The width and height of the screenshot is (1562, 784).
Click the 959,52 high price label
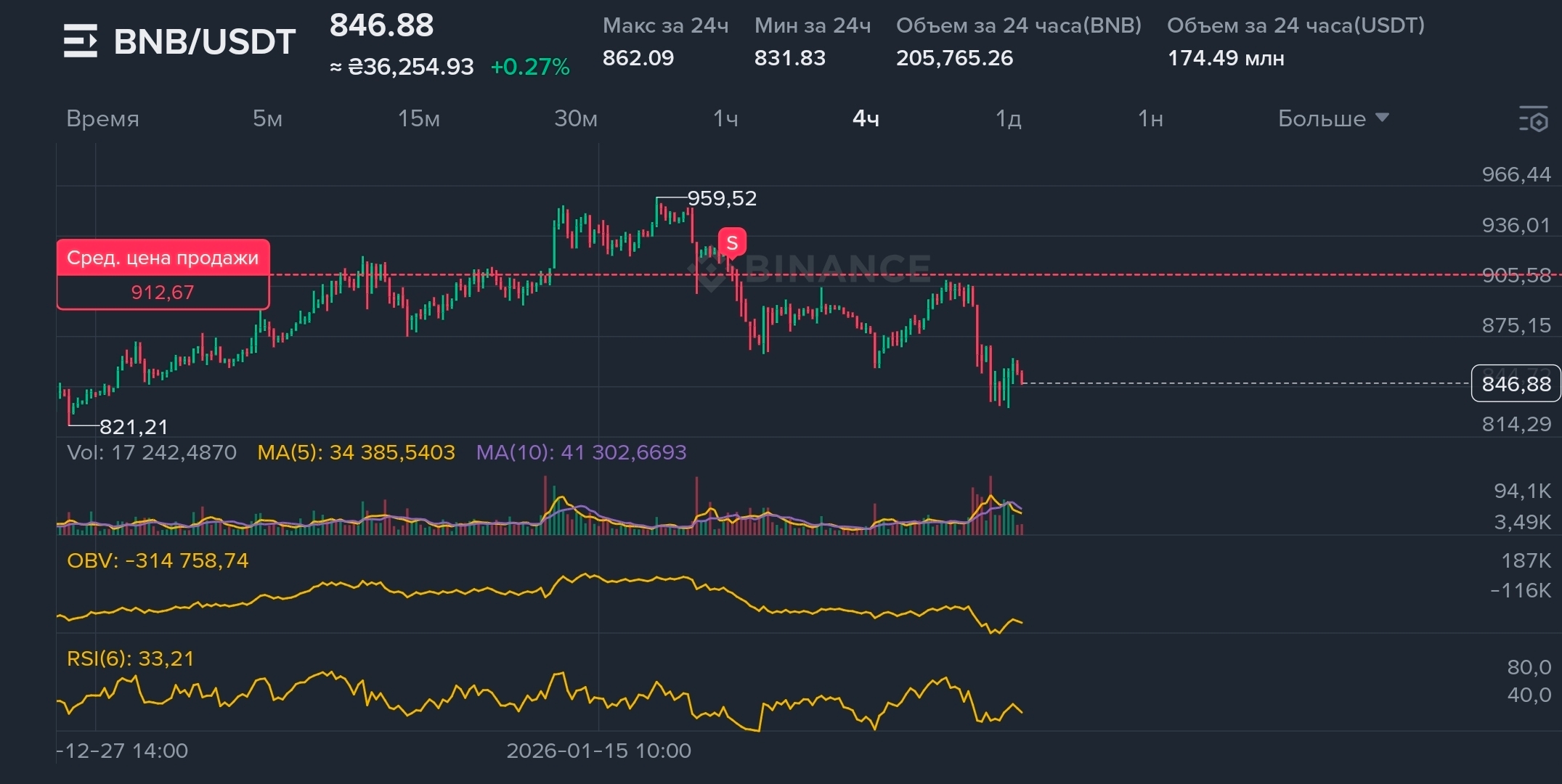coord(722,198)
